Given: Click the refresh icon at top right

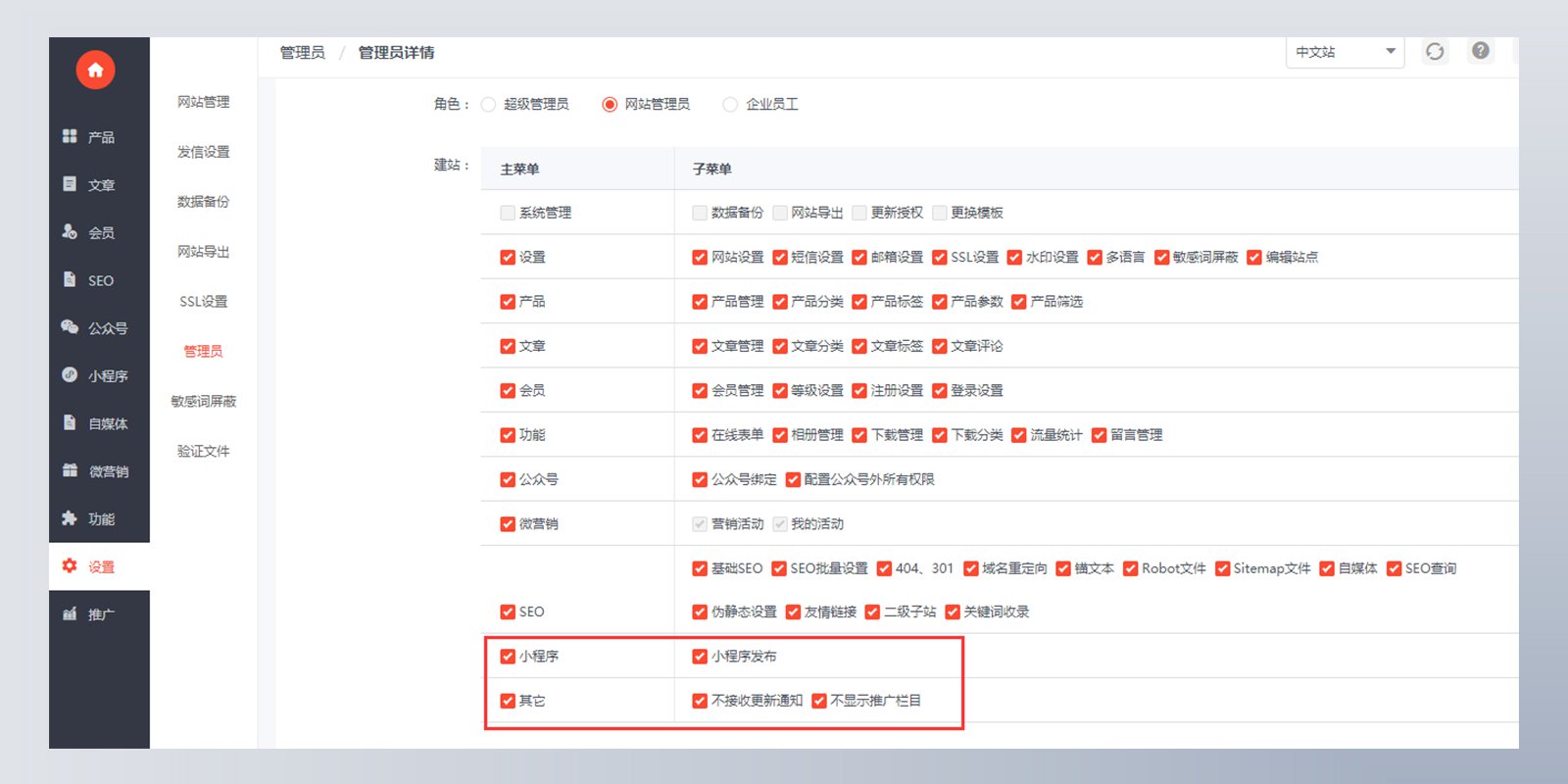Looking at the screenshot, I should (1435, 52).
